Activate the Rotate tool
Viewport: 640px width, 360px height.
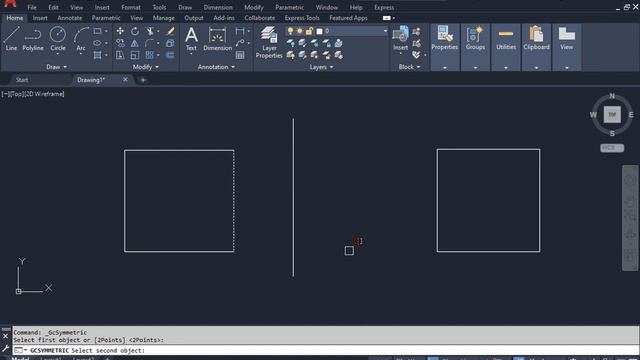[135, 31]
